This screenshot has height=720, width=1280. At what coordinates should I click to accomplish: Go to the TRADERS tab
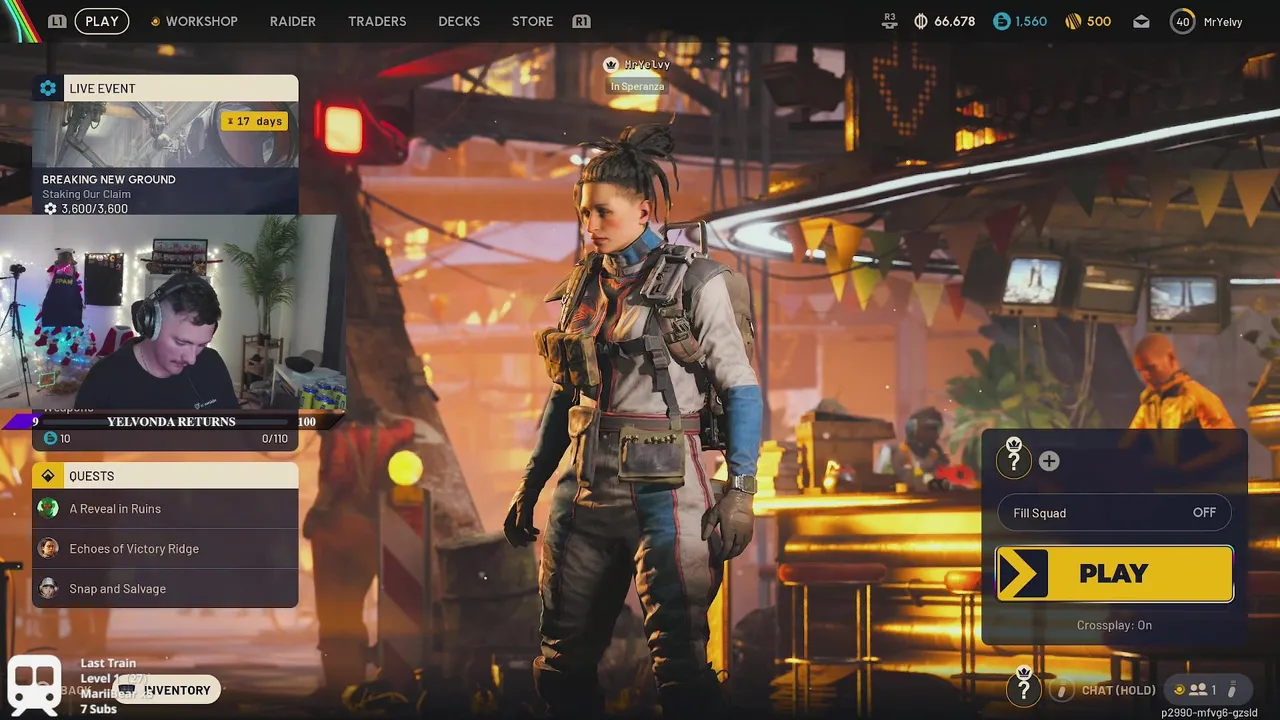point(377,21)
